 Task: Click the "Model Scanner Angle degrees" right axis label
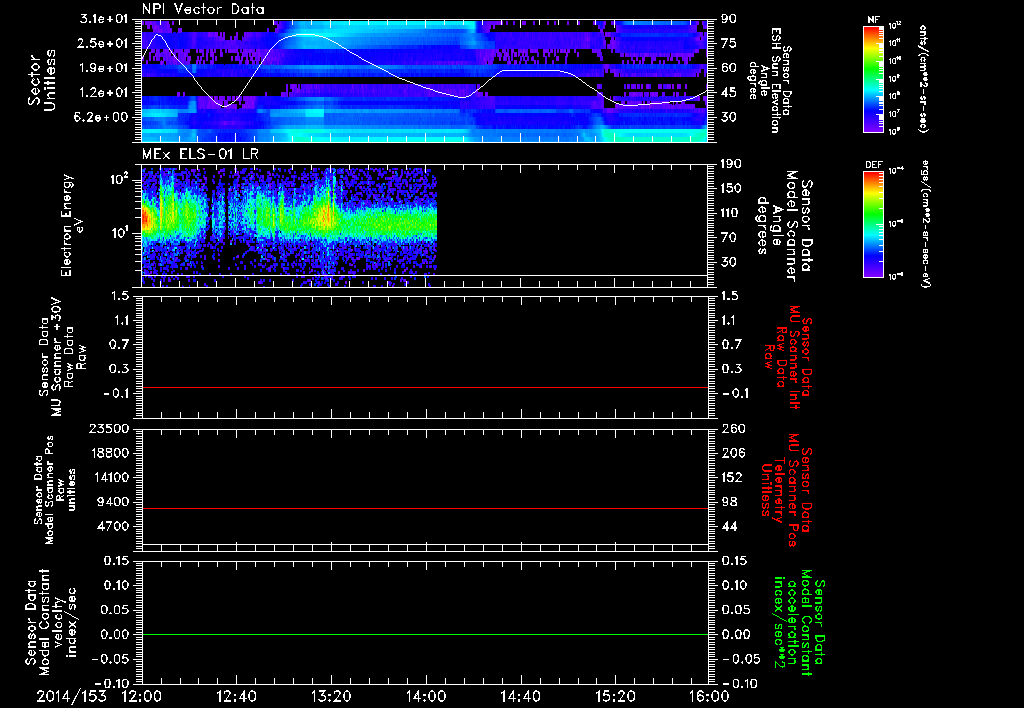point(784,226)
